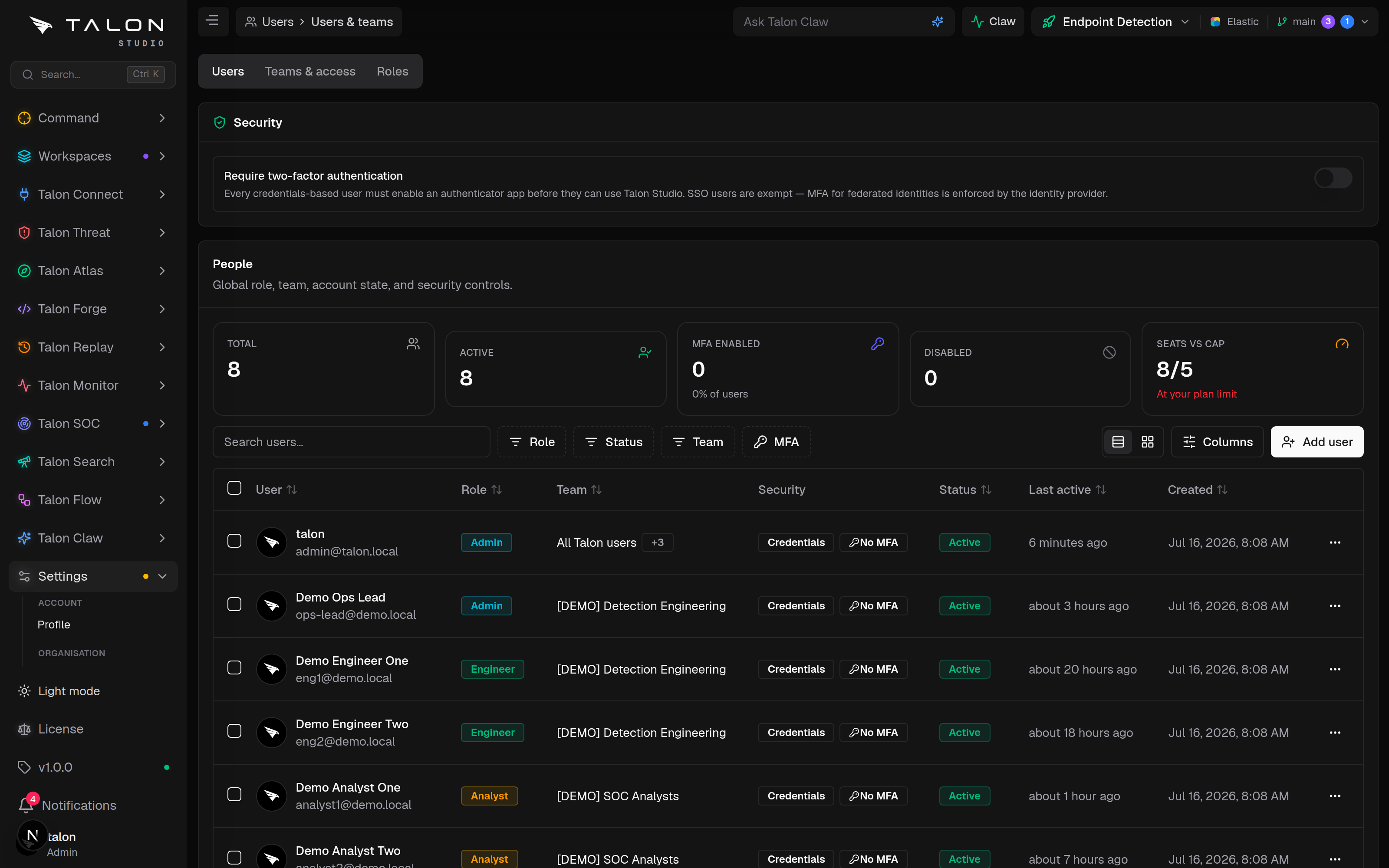This screenshot has width=1389, height=868.
Task: Open row actions for Demo Analyst One
Action: (1334, 796)
